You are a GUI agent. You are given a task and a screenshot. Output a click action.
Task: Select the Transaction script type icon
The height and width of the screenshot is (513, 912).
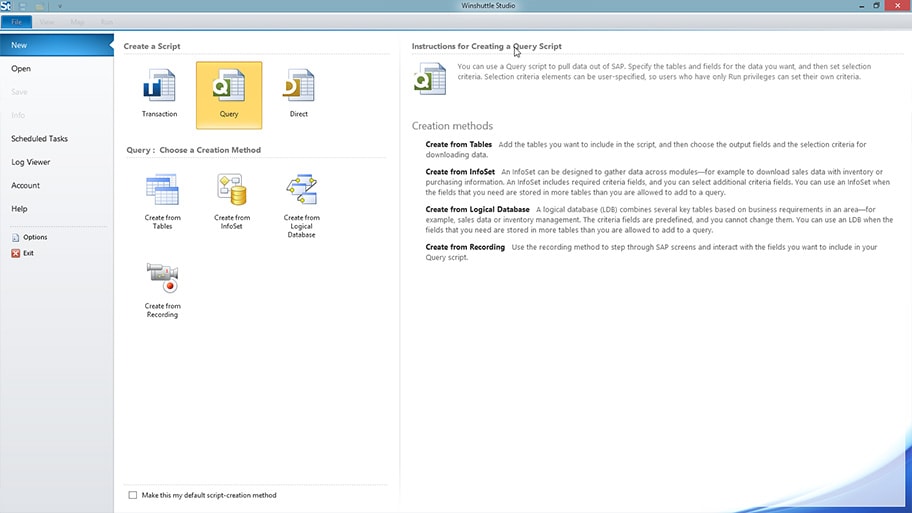[x=159, y=87]
